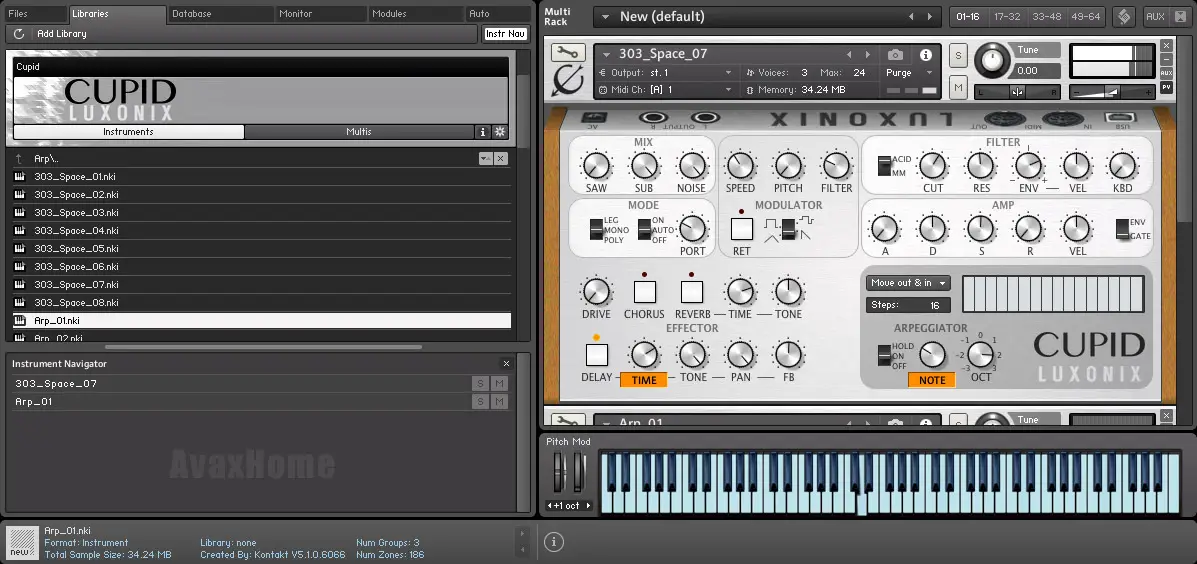Remove 303_Space_07 instrument with X
The height and width of the screenshot is (564, 1197).
point(1166,46)
